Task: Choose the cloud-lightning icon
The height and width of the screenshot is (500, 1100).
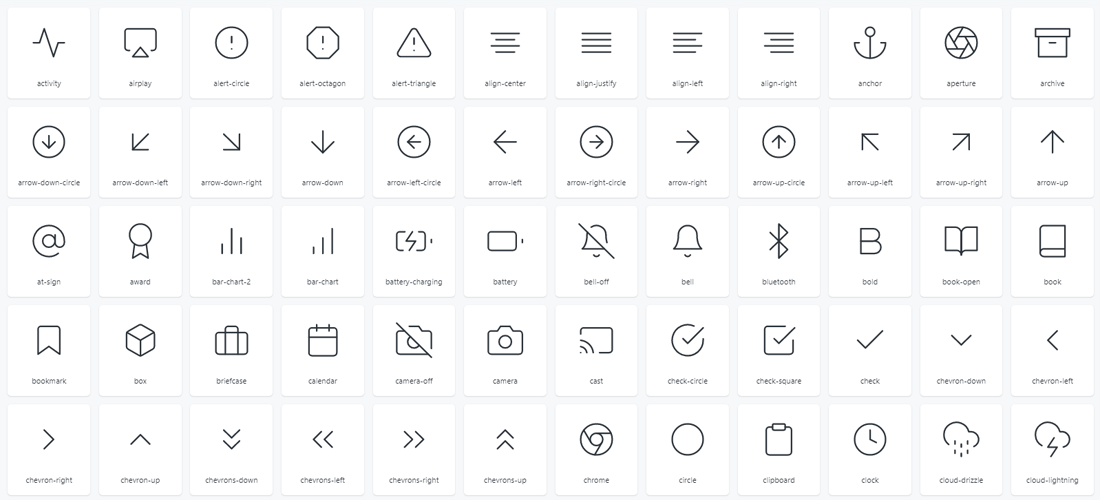Action: [x=1052, y=439]
